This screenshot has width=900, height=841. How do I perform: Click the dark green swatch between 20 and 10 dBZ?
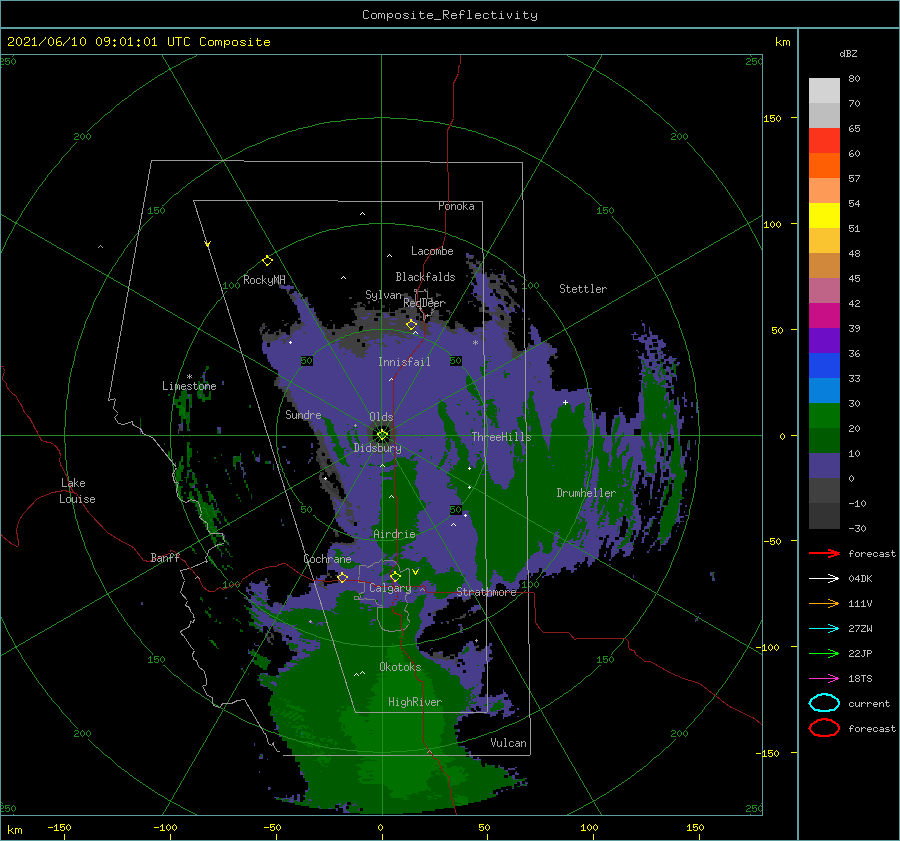point(824,441)
